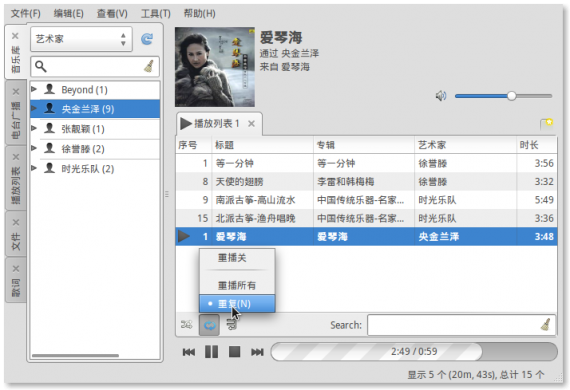Toggle shuffle mode icon
This screenshot has height=390, width=570.
click(186, 324)
